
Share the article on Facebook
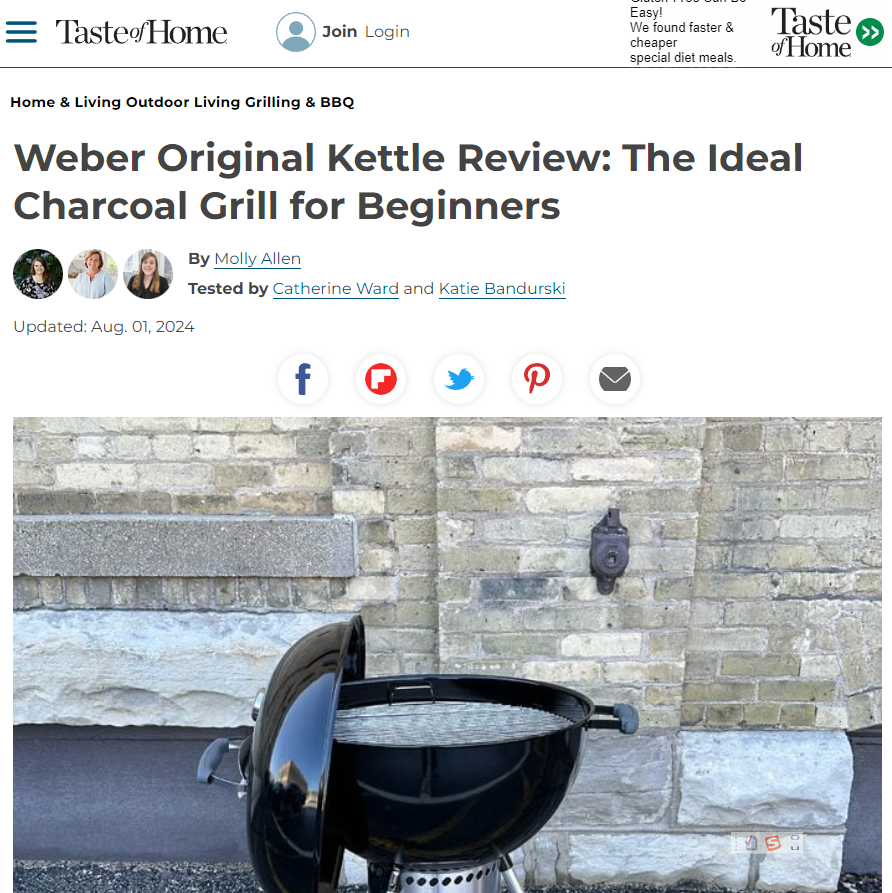click(303, 379)
